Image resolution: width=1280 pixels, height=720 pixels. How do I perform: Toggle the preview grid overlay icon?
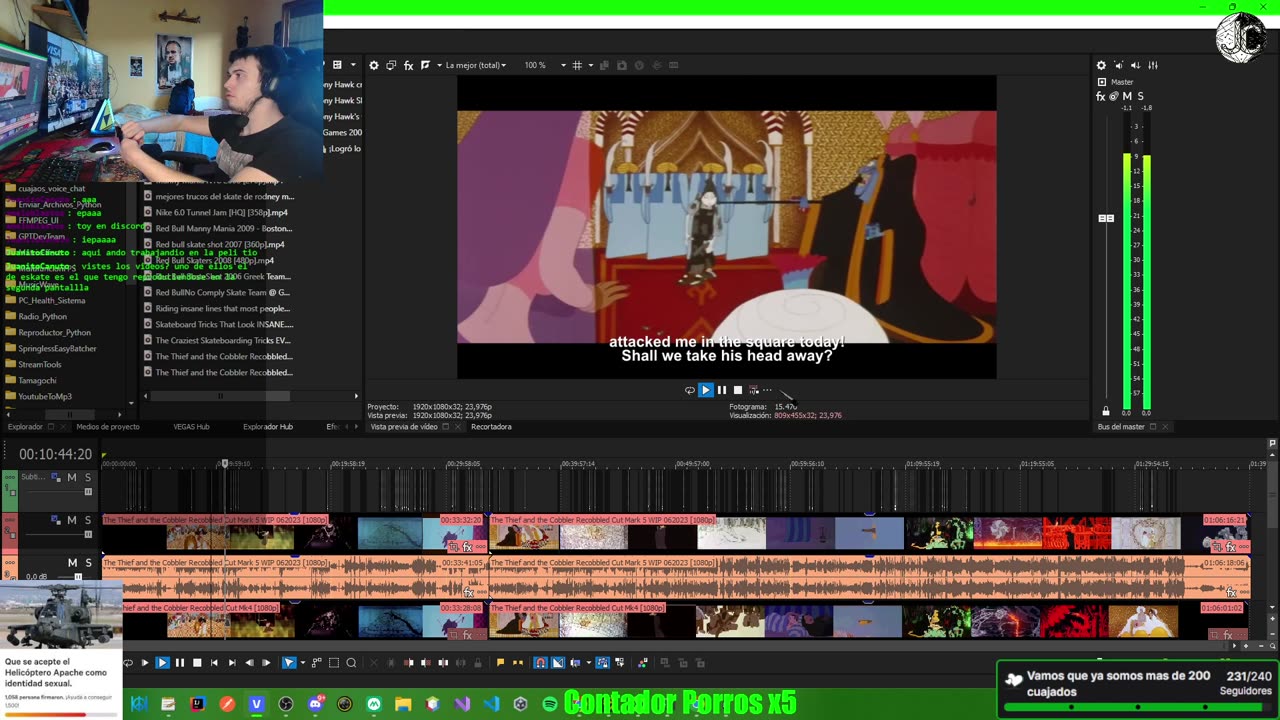pyautogui.click(x=577, y=65)
